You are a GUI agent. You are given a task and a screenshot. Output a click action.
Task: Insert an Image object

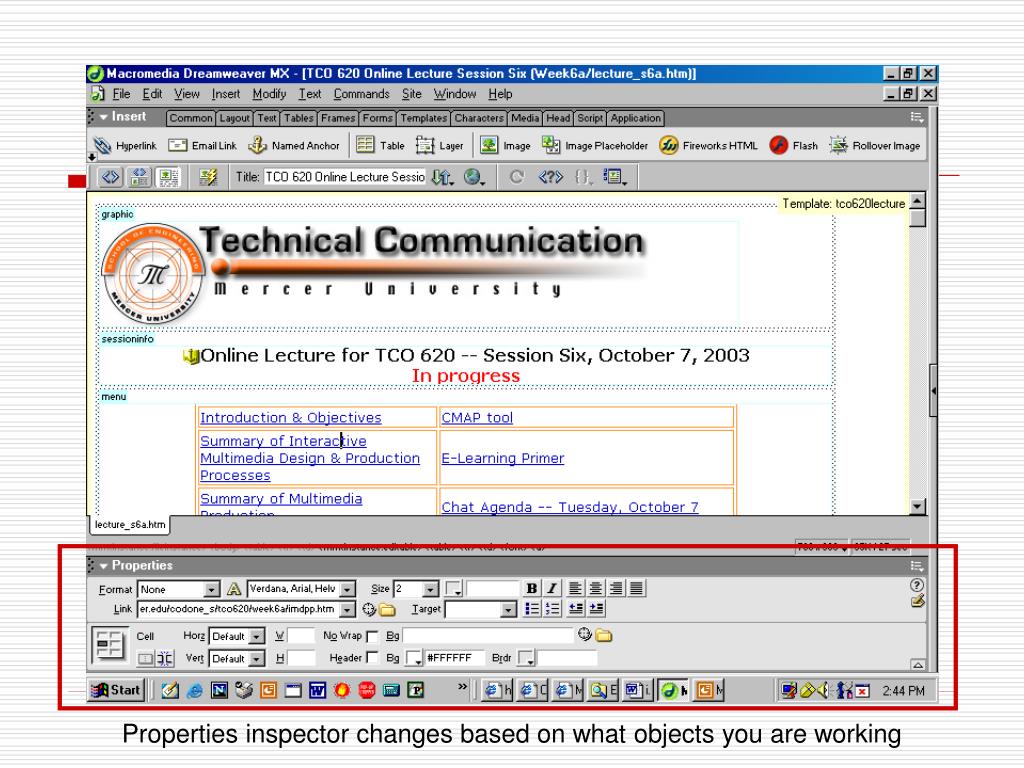click(505, 145)
